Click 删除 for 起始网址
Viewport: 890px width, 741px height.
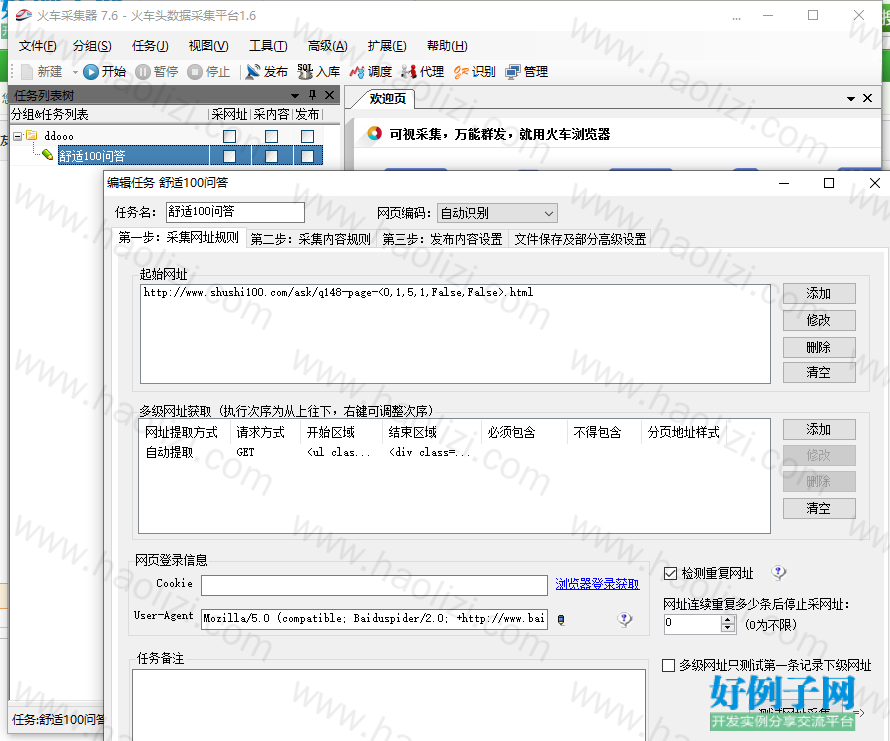pos(819,347)
